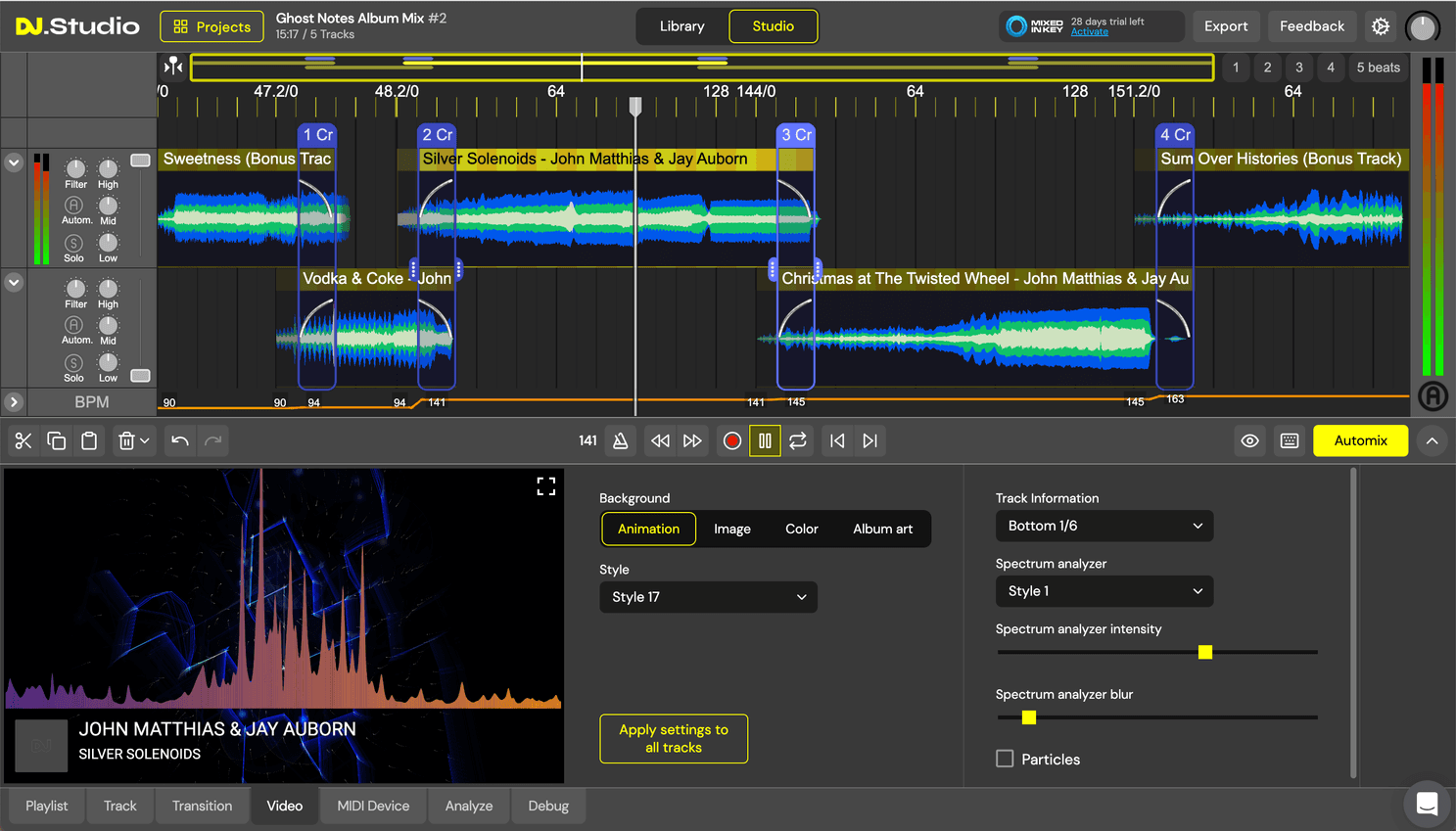Toggle Autom. on first track lane
Viewport: 1456px width, 831px height.
click(74, 206)
